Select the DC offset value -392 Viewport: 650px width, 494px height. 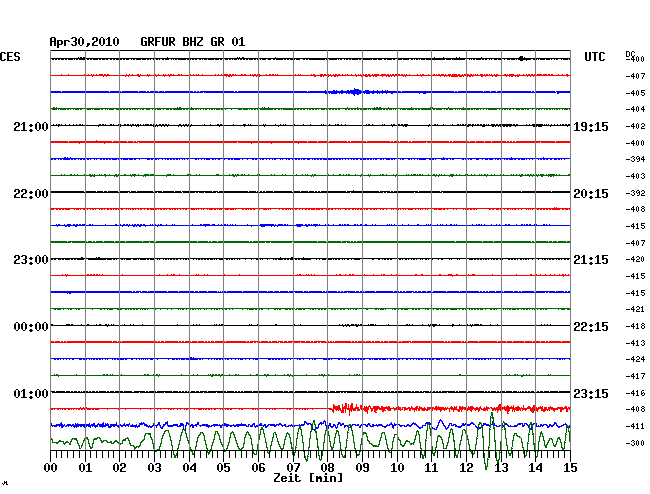pos(635,193)
